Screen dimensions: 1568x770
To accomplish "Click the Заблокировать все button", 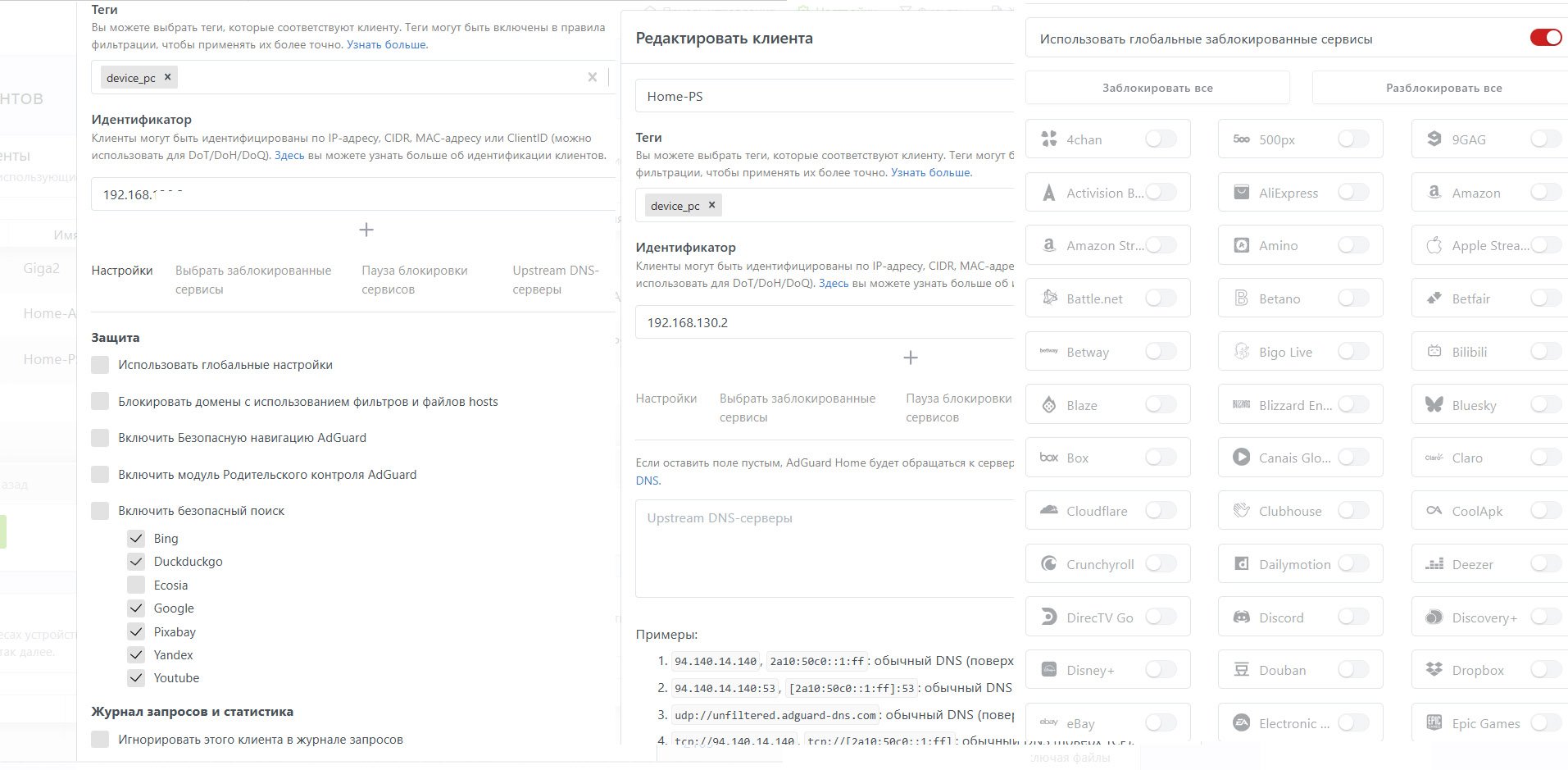I will [x=1157, y=88].
